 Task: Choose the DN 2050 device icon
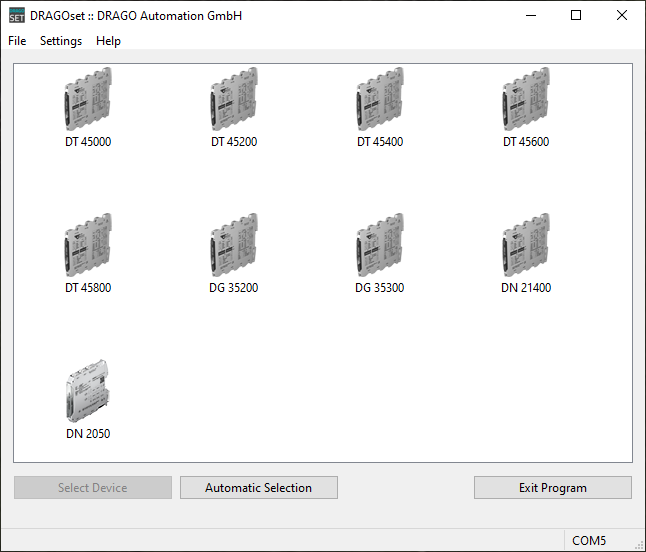pos(88,391)
